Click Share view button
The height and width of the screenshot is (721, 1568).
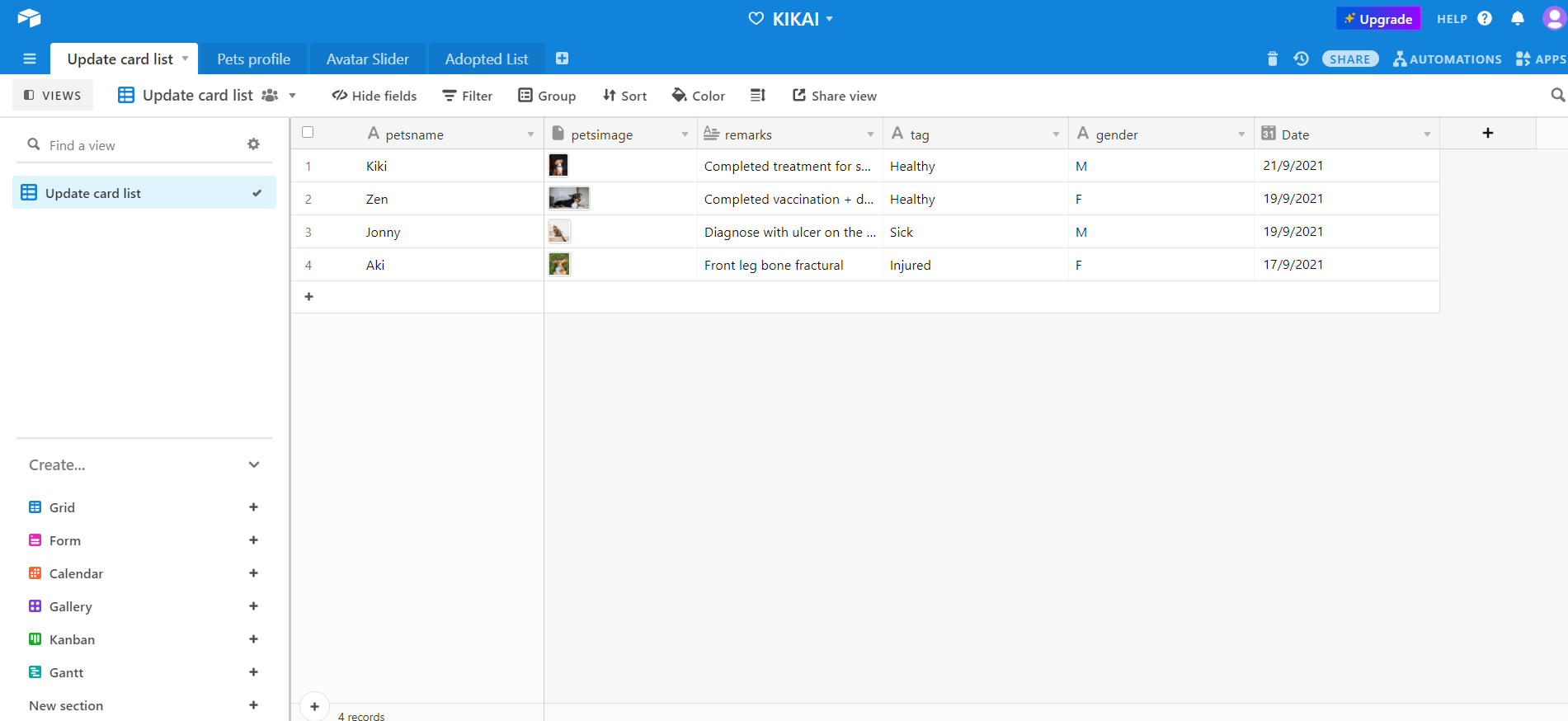click(x=835, y=96)
